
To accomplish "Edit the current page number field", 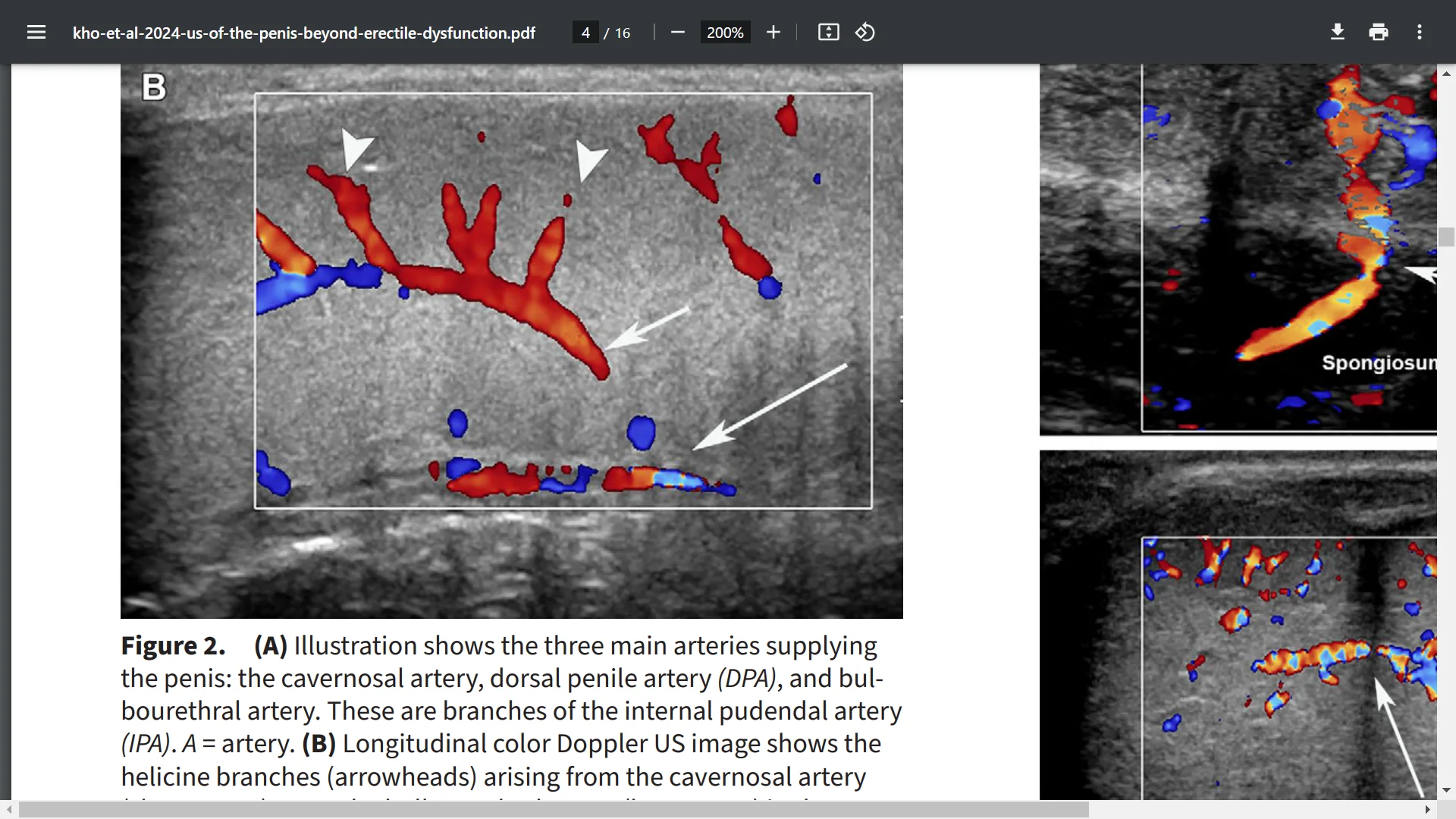I will [585, 33].
